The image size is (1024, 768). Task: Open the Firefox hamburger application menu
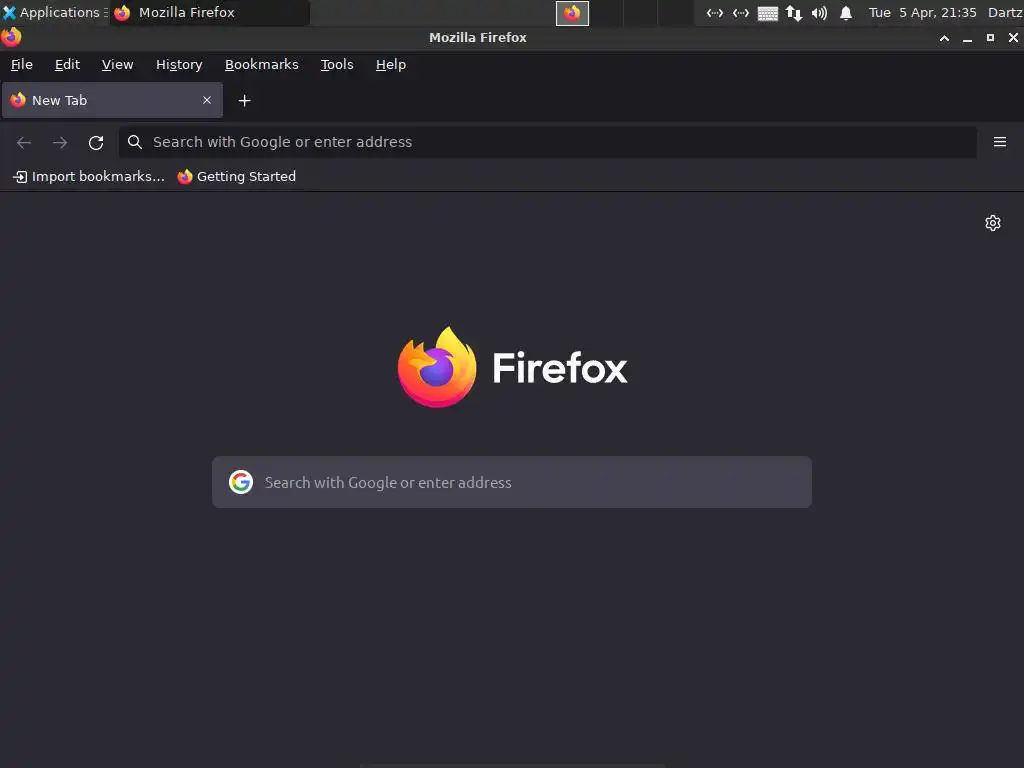pos(999,142)
